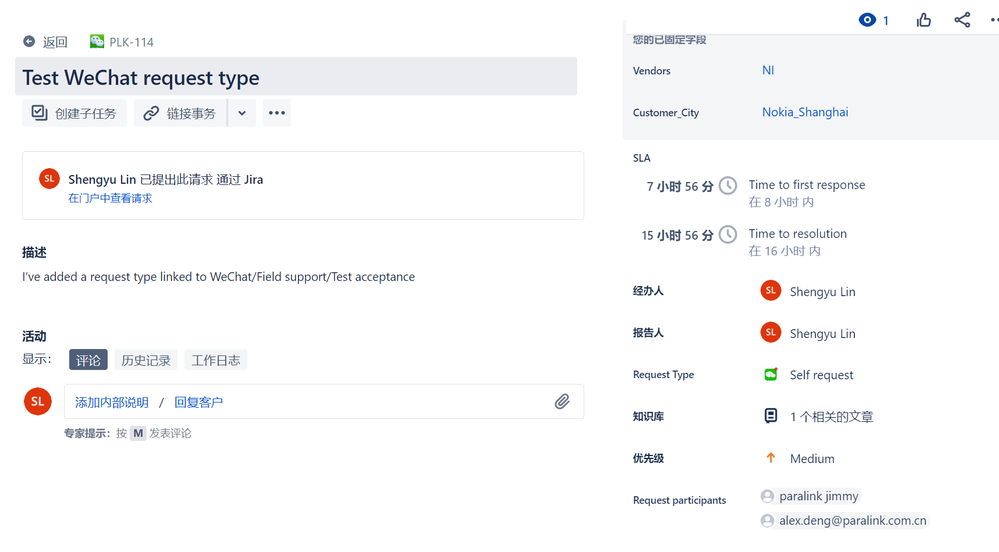This screenshot has width=999, height=552.
Task: Click the alex.deng@paralink.com.cn participant chip
Action: (844, 520)
